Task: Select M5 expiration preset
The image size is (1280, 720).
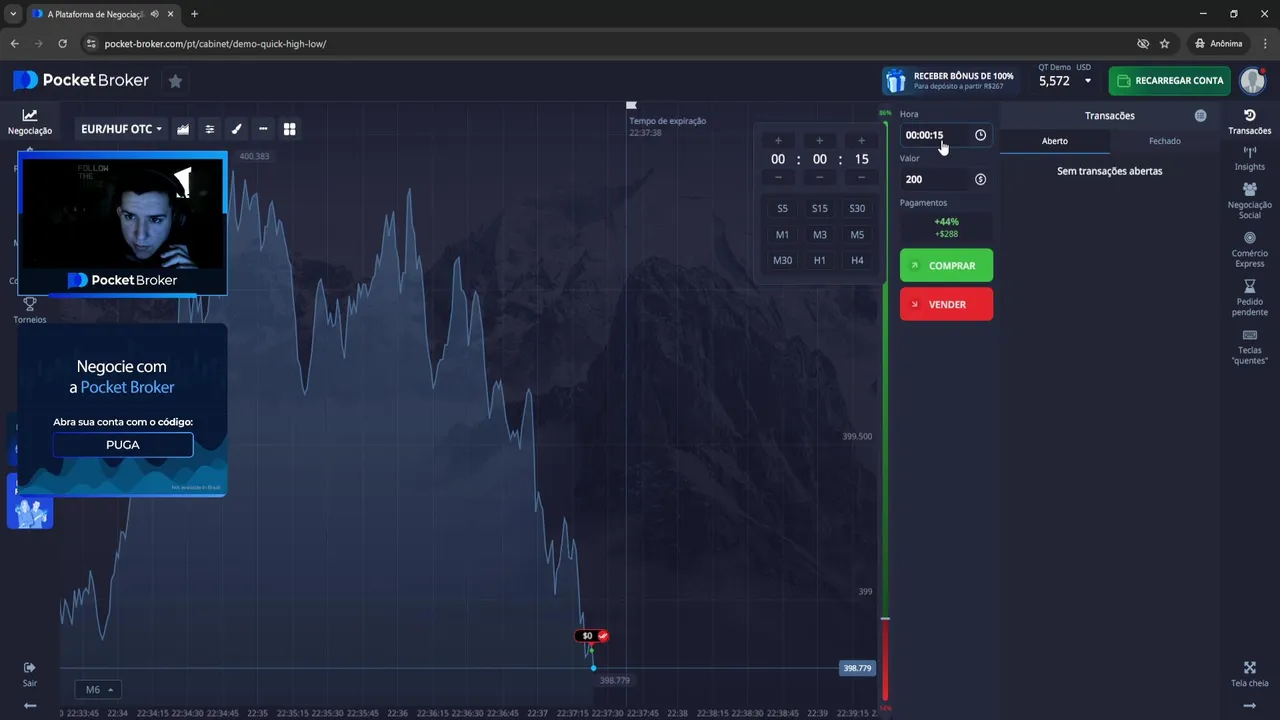Action: click(857, 235)
